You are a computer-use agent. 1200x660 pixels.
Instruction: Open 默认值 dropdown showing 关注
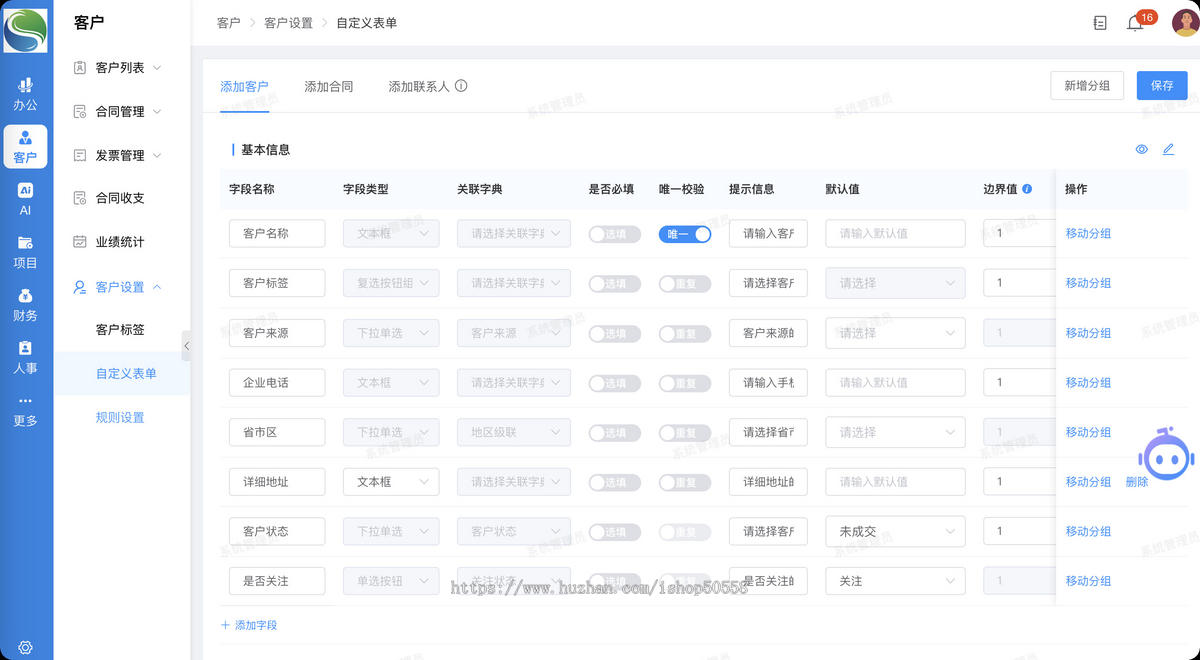[x=895, y=581]
